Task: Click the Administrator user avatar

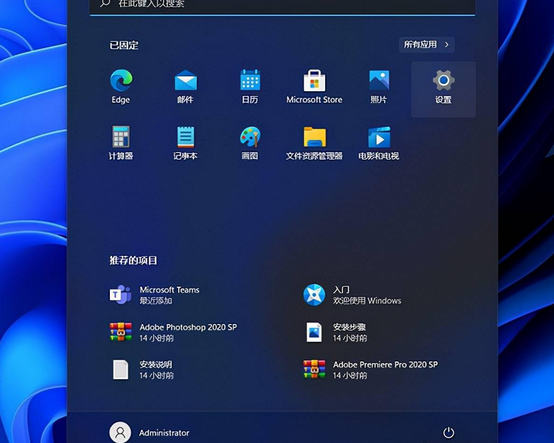Action: click(x=120, y=432)
